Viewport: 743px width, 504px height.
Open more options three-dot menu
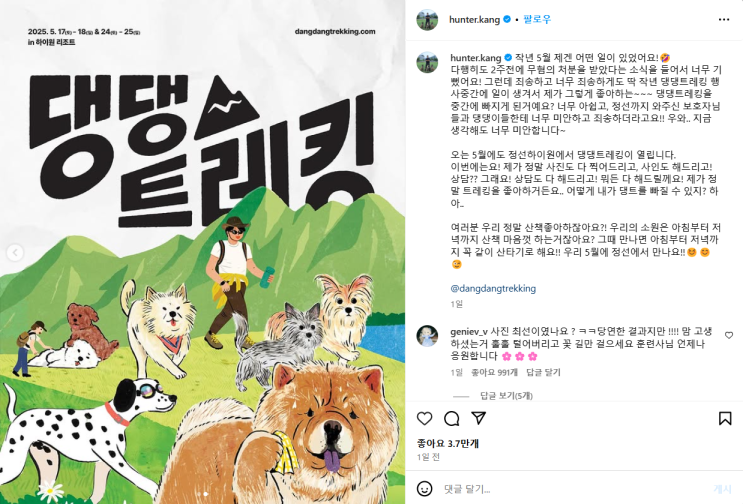(724, 19)
